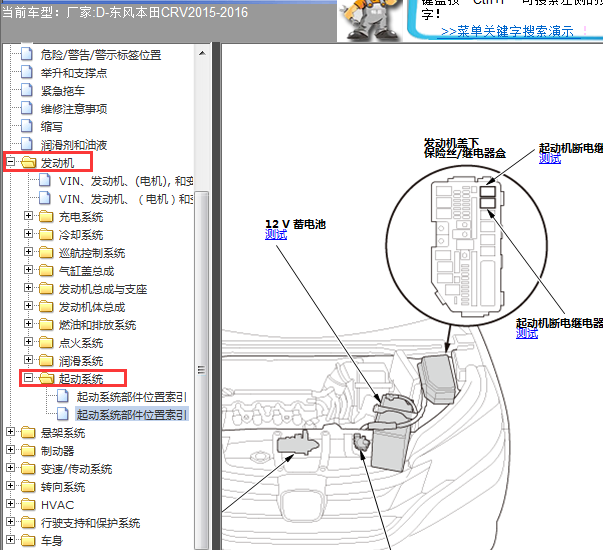Click the 润滑剂和油液 page icon

click(27, 145)
